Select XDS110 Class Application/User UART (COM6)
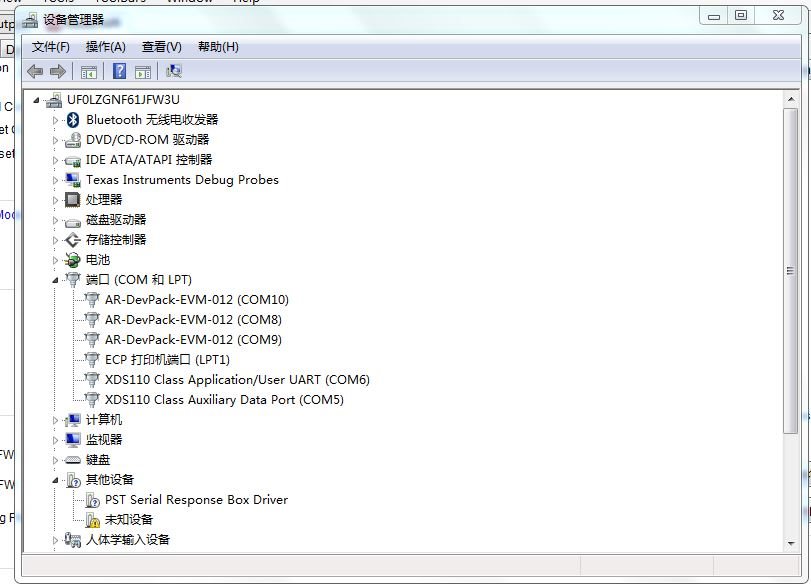 coord(237,380)
